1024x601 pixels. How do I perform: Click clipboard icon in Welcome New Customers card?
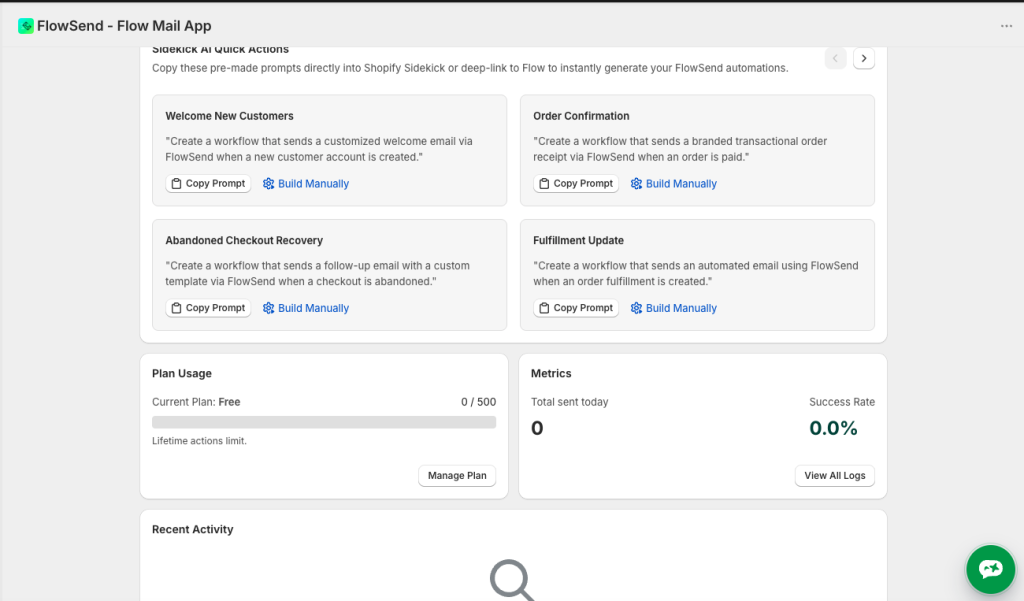pos(176,184)
